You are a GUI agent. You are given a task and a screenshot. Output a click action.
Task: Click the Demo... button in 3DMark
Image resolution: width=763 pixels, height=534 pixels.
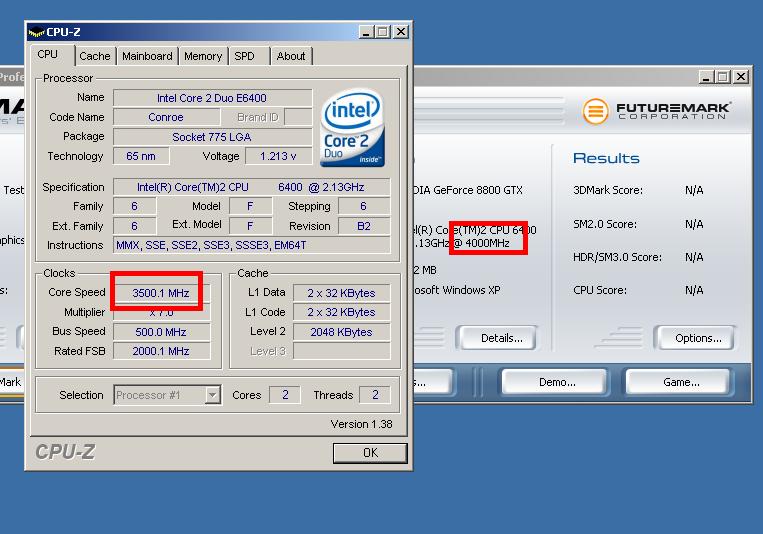[557, 382]
